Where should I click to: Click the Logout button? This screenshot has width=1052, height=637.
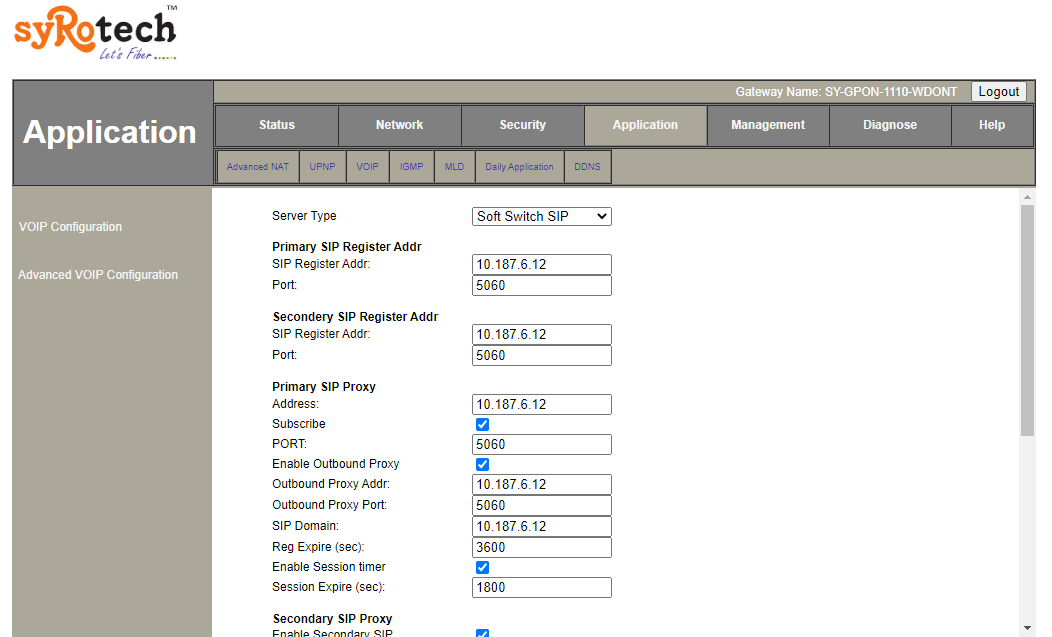click(x=998, y=92)
